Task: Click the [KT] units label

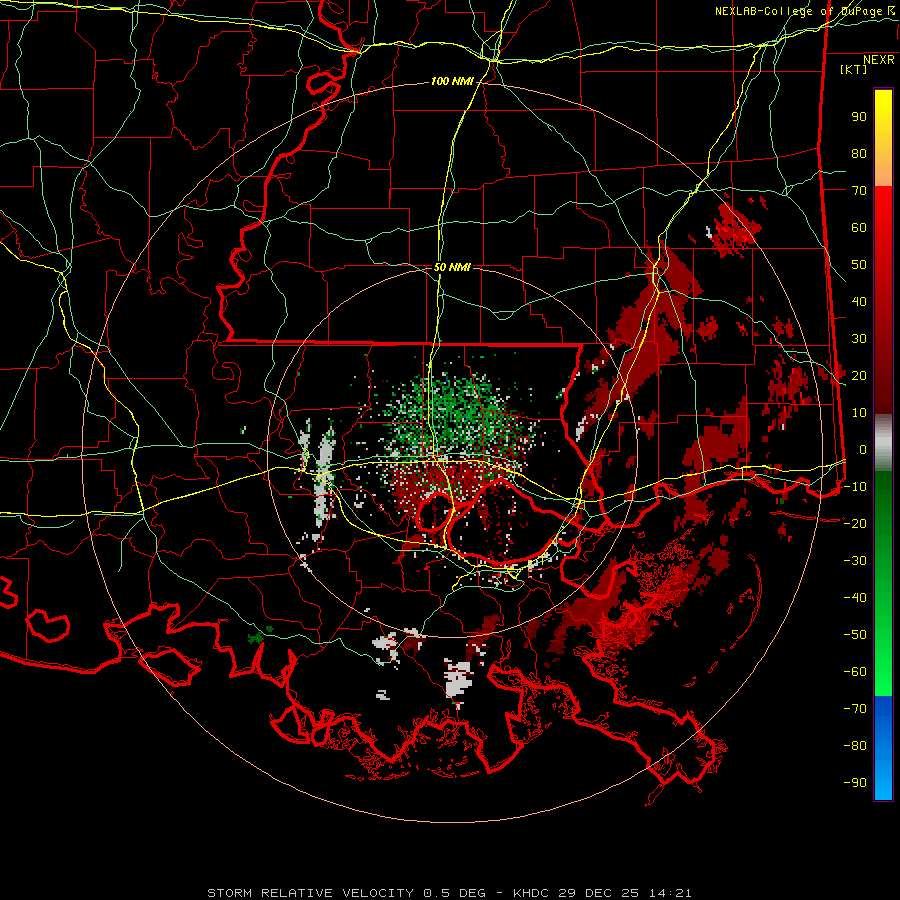Action: tap(854, 69)
